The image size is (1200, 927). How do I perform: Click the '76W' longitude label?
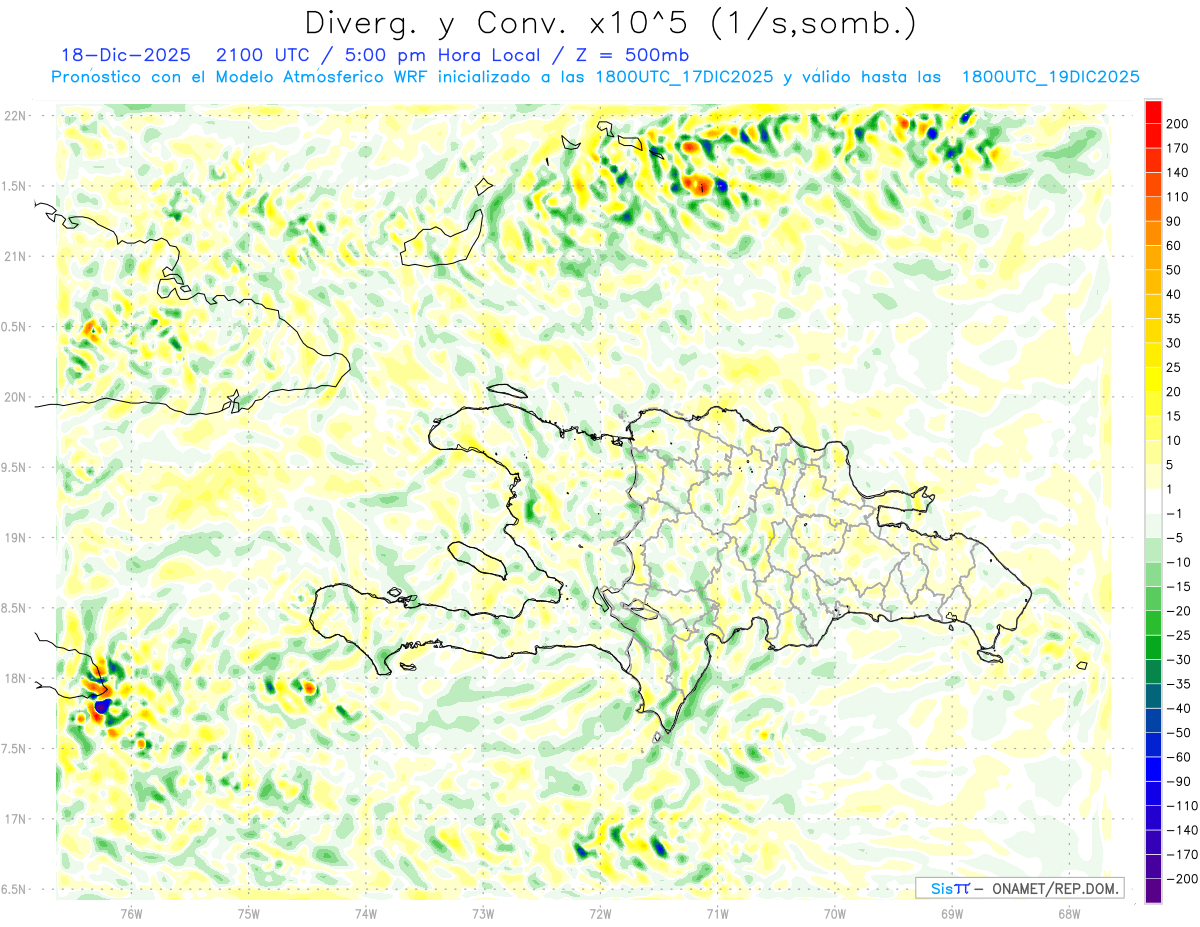(x=131, y=912)
